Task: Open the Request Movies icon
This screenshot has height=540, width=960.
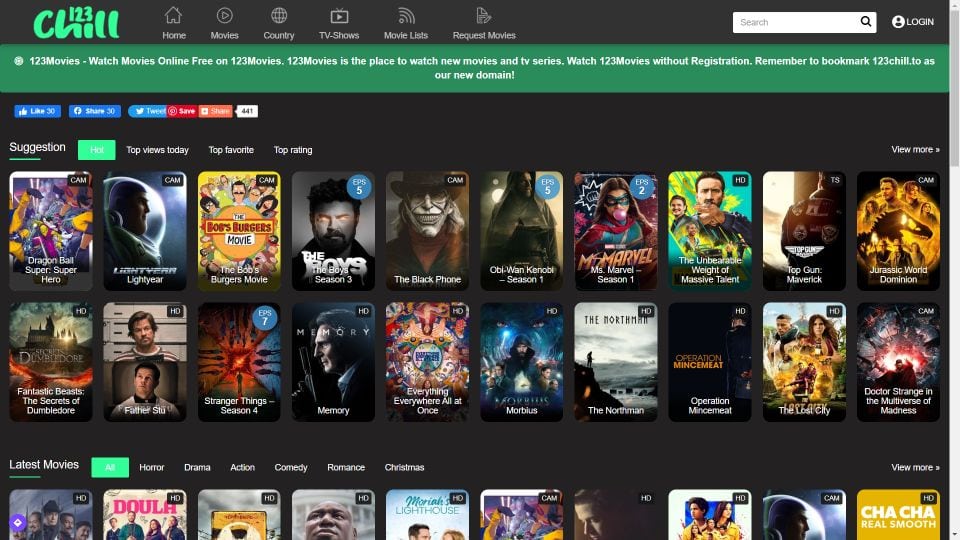Action: (x=484, y=15)
